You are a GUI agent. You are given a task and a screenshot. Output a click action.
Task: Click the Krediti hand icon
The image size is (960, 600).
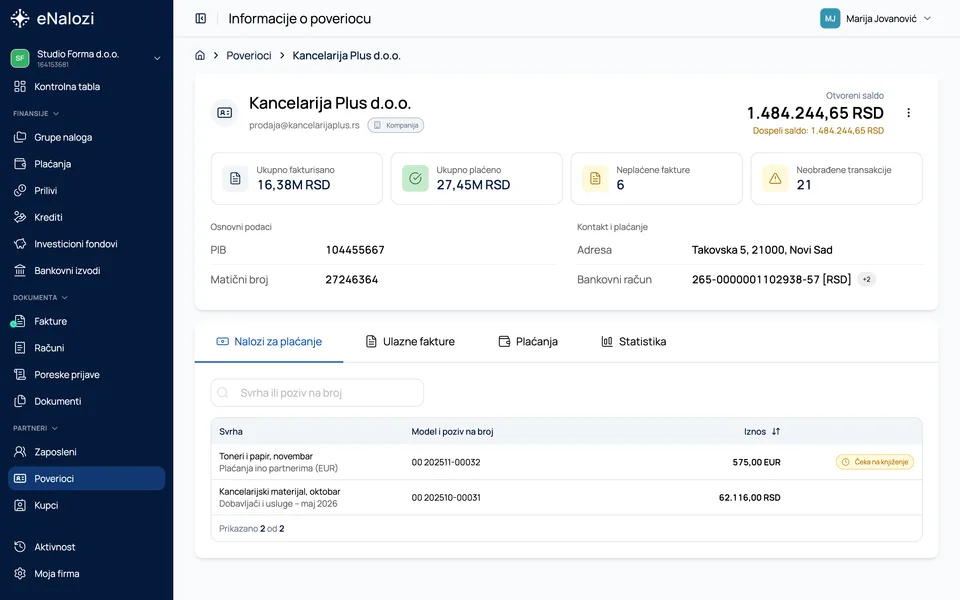click(x=20, y=217)
